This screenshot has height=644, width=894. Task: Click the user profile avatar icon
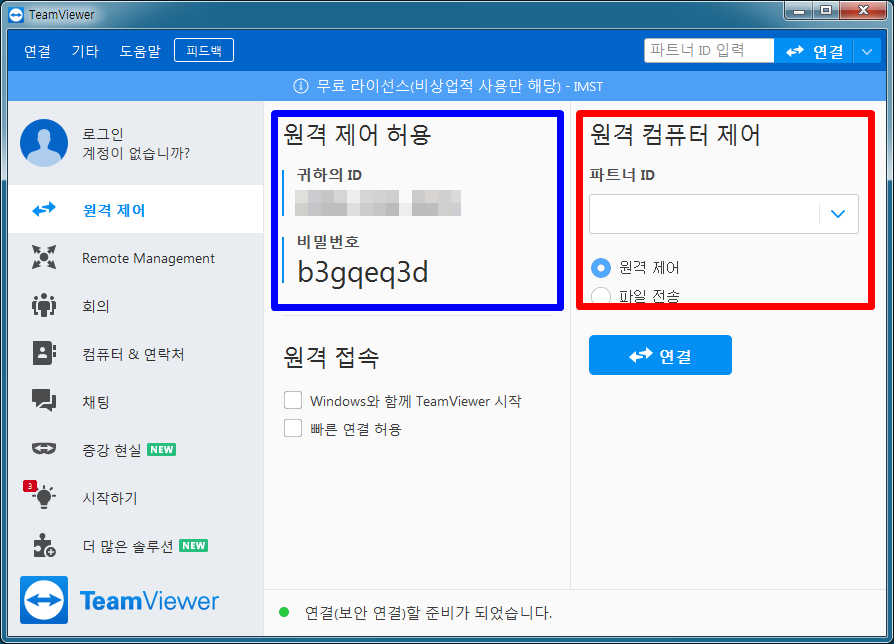click(44, 143)
